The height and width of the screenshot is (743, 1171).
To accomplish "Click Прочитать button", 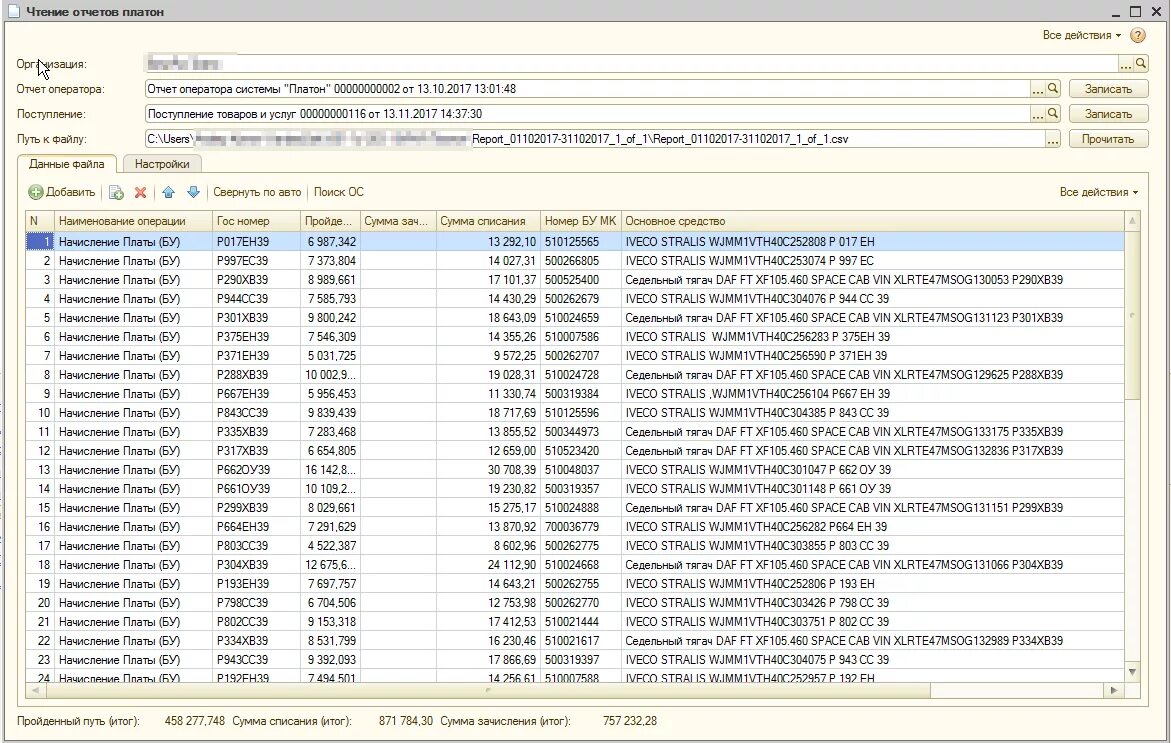I will point(1108,139).
